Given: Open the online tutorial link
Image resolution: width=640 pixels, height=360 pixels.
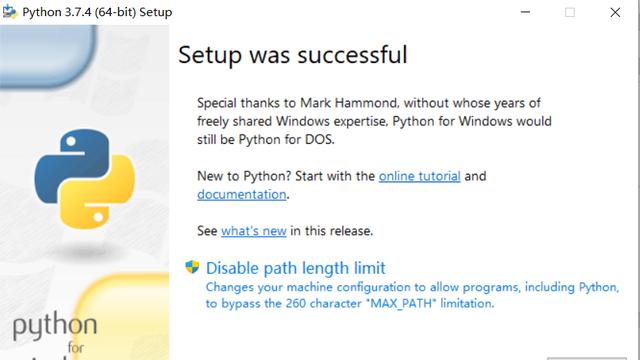Looking at the screenshot, I should coord(419,176).
